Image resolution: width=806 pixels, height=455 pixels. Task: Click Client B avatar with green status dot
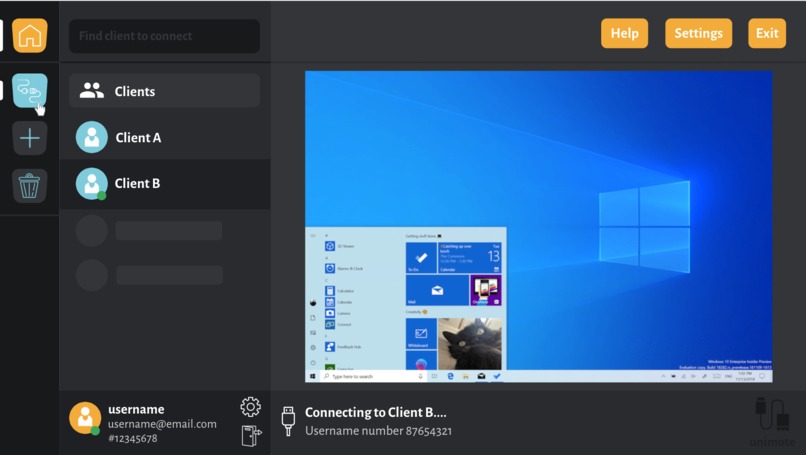[91, 184]
